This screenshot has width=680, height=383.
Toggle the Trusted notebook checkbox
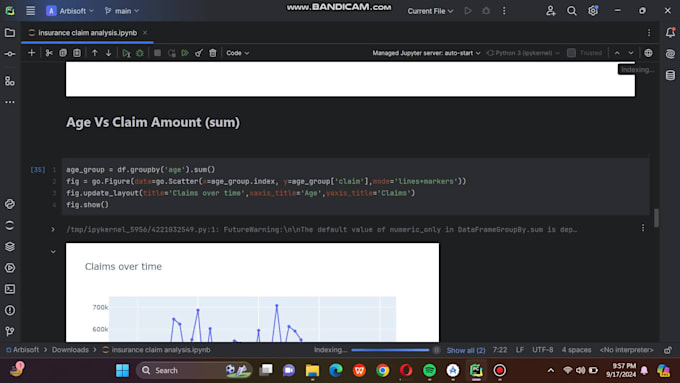572,53
